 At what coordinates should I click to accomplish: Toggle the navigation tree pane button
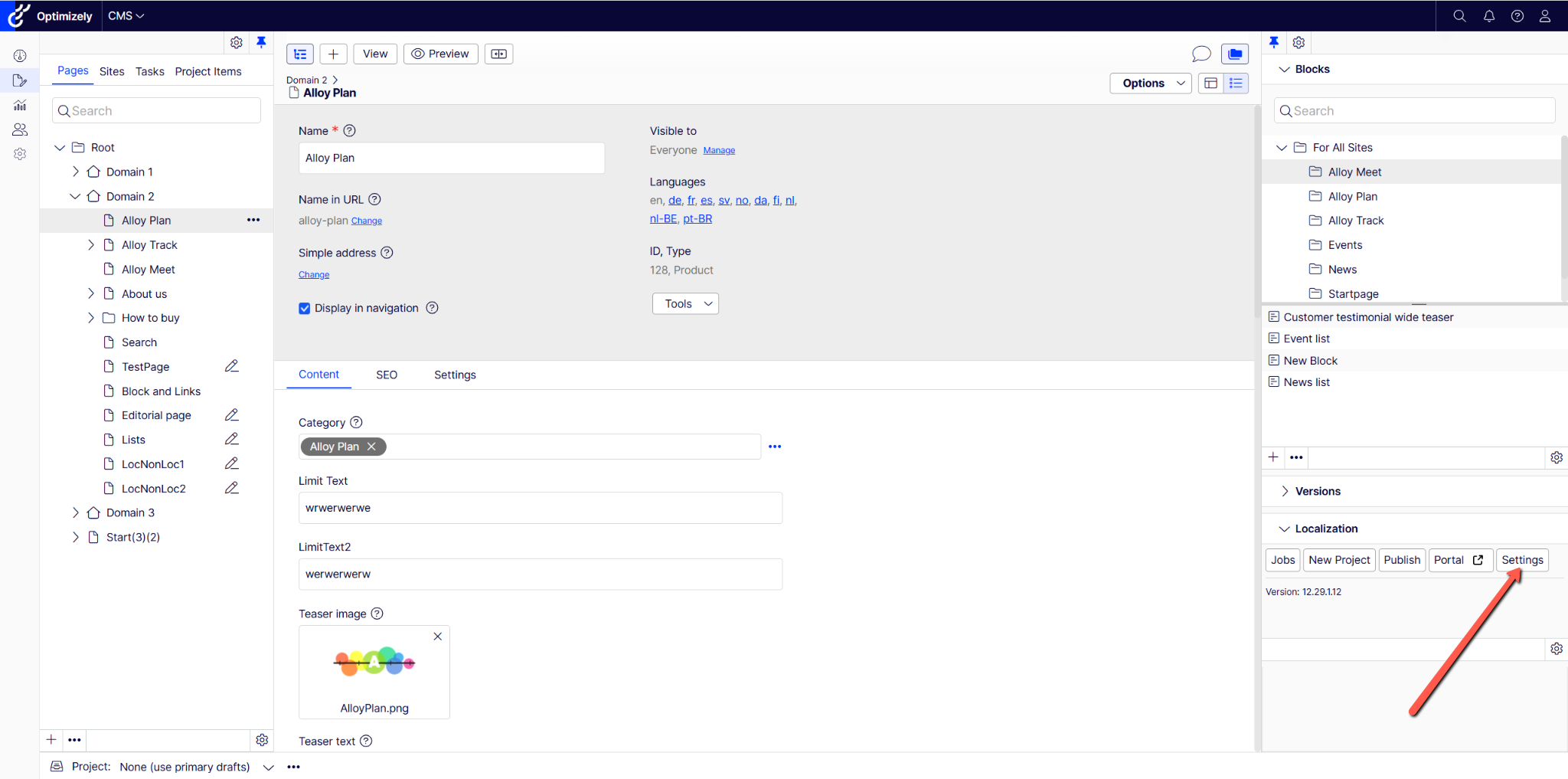pos(300,54)
